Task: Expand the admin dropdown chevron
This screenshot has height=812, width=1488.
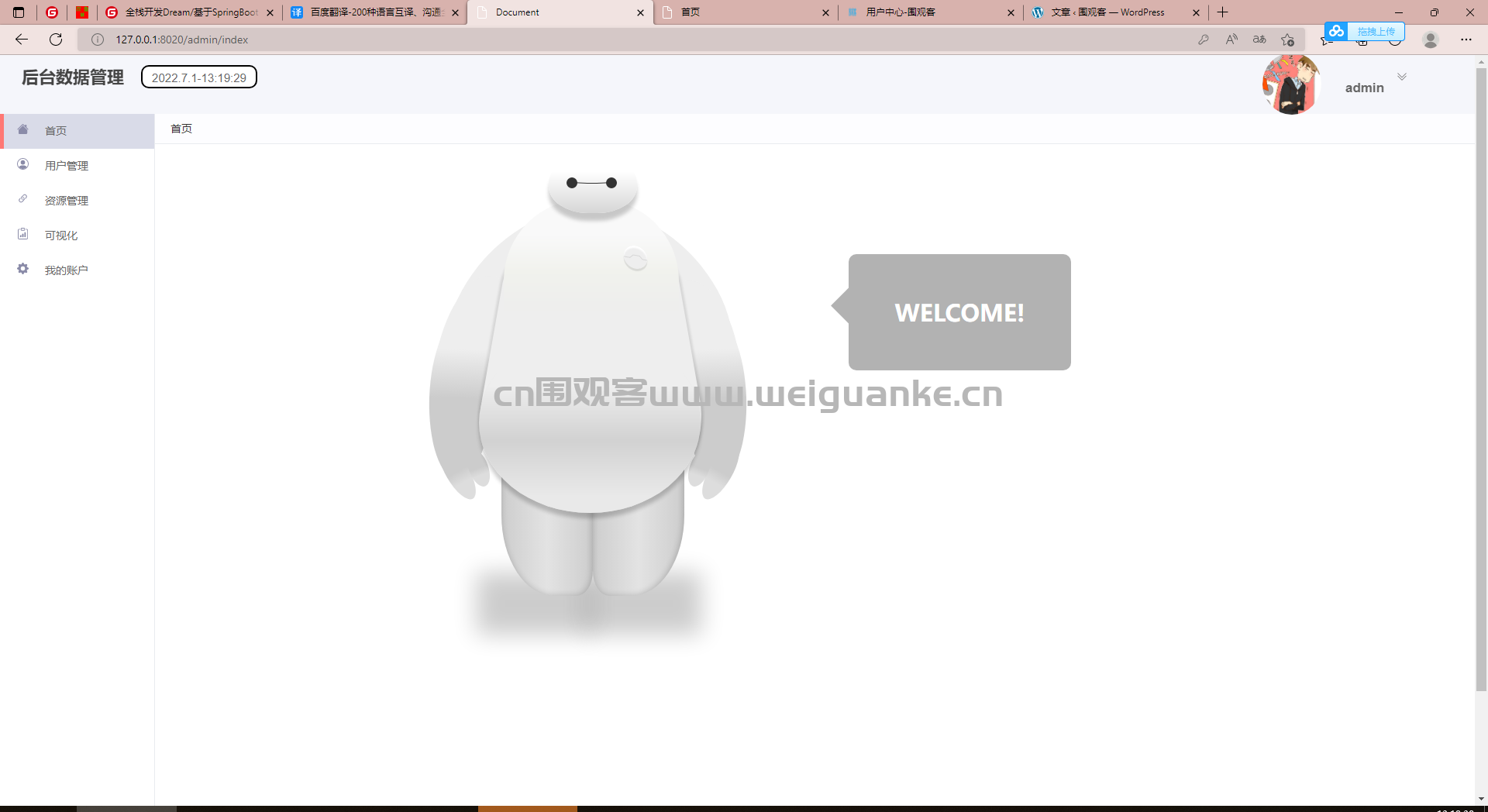Action: 1402,77
